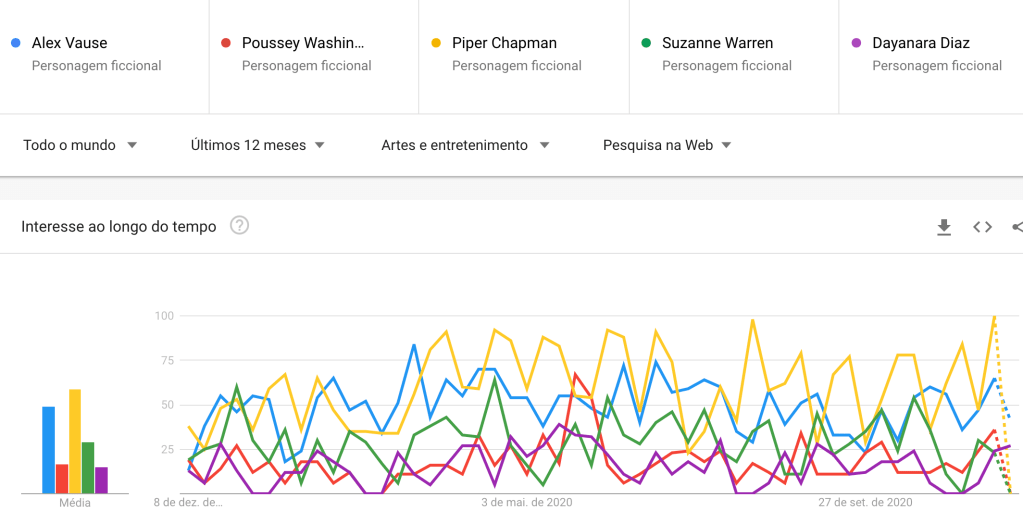
Task: Click the share icon at right edge
Action: [1017, 227]
